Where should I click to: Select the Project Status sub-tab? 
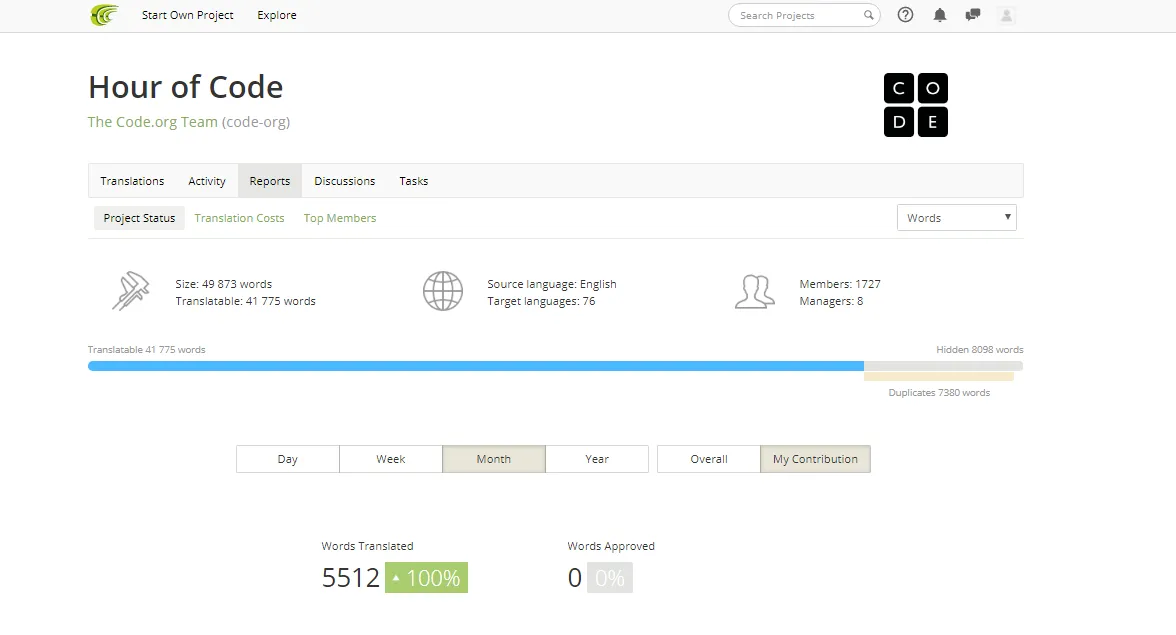pos(139,218)
